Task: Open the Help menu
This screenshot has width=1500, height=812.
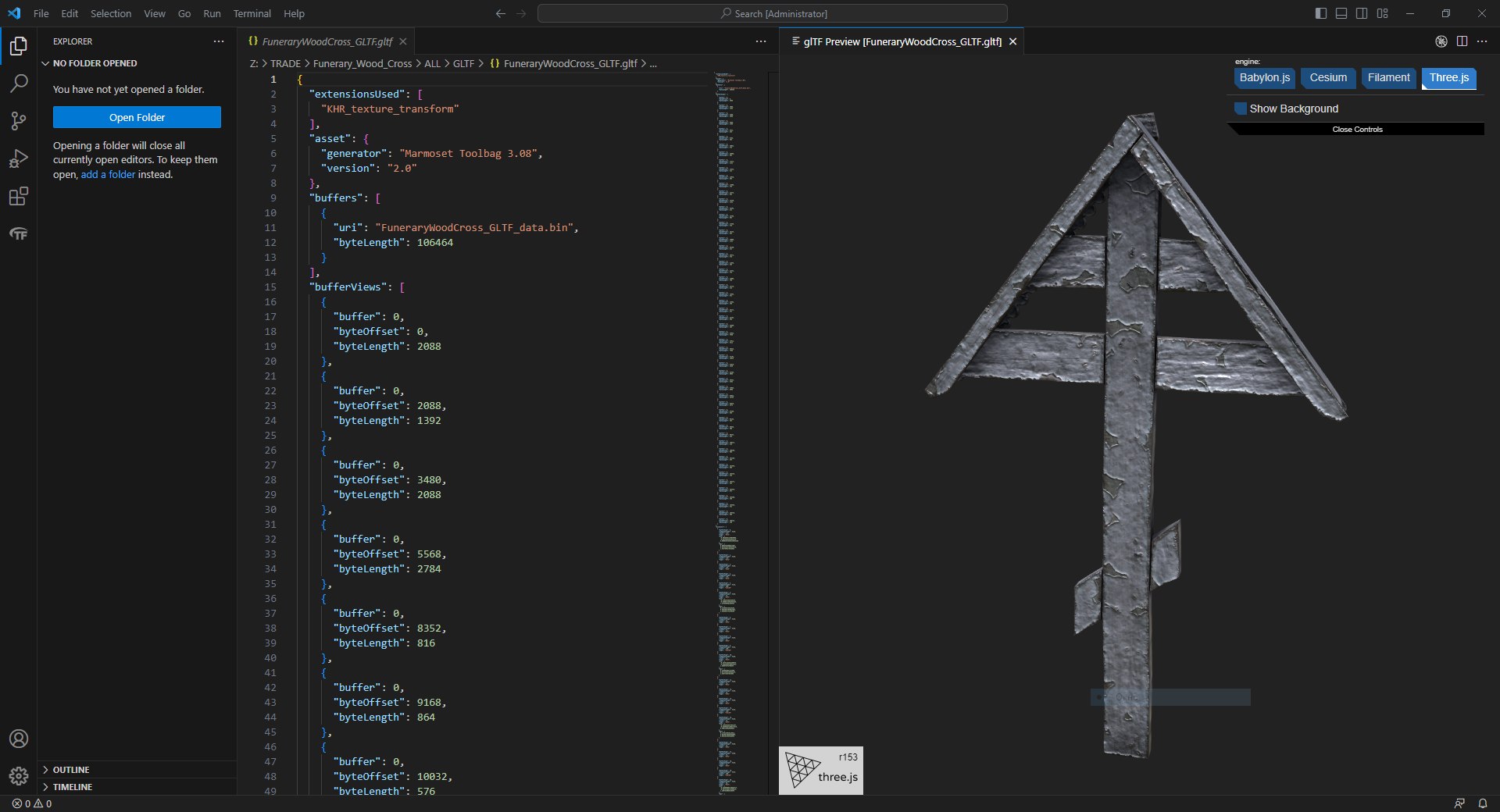Action: (x=294, y=13)
